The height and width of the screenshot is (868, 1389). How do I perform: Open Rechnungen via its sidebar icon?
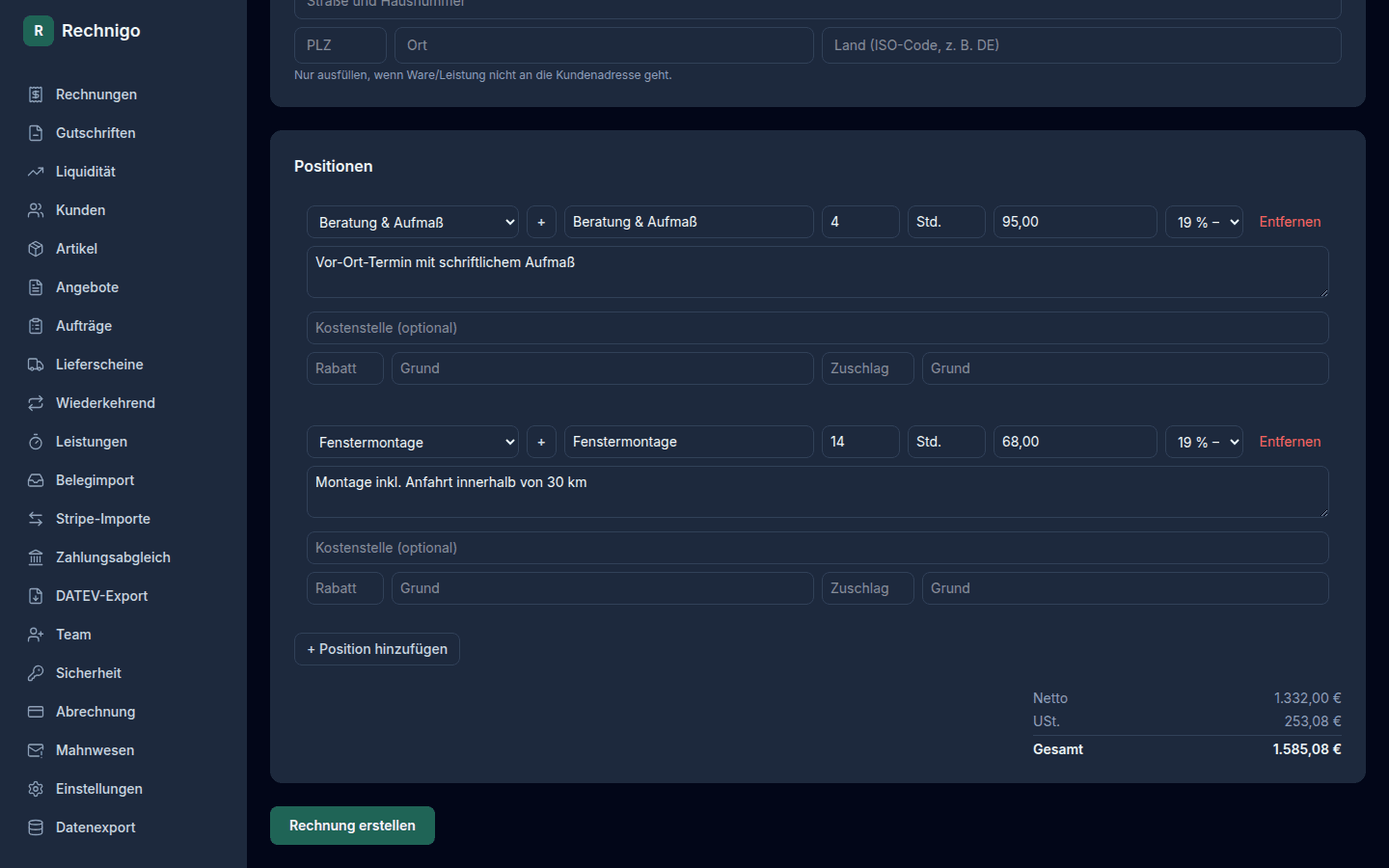tap(36, 95)
